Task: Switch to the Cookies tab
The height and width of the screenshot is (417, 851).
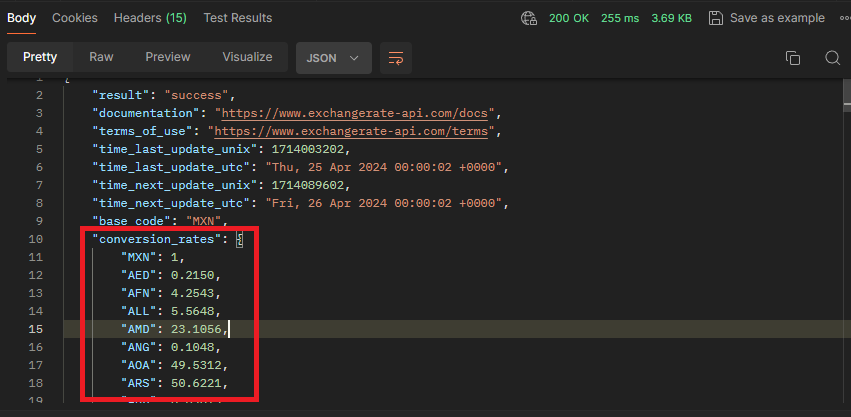Action: coord(75,18)
